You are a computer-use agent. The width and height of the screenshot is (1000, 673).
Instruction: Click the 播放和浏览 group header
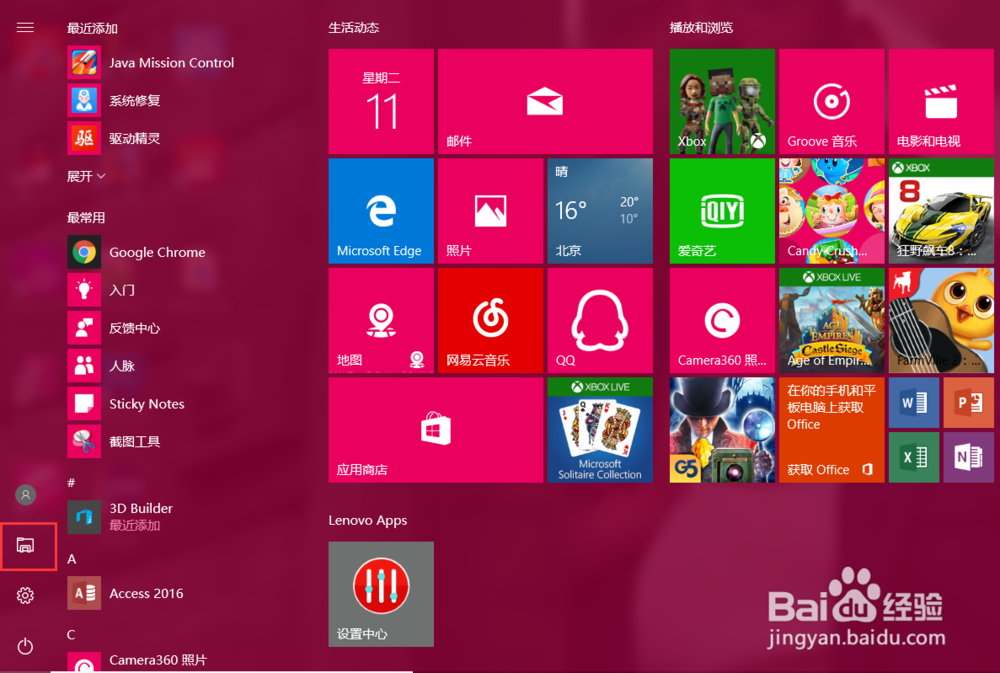click(701, 27)
